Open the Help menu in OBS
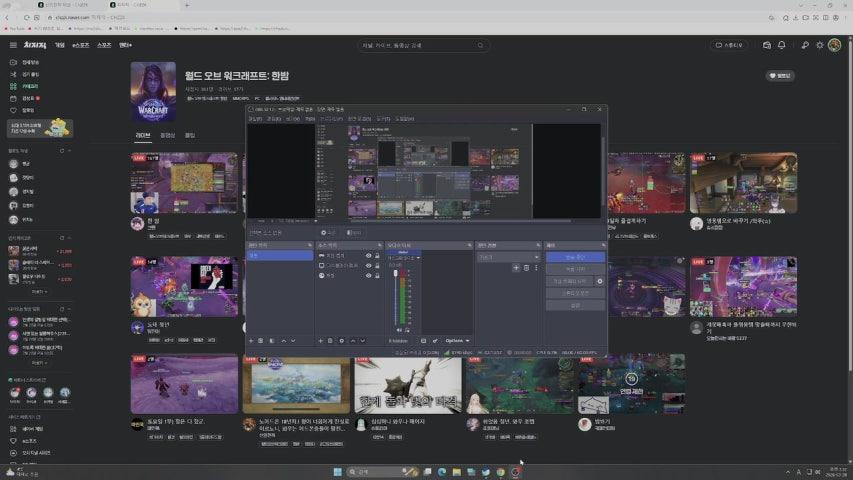Image resolution: width=853 pixels, height=480 pixels. pos(404,119)
